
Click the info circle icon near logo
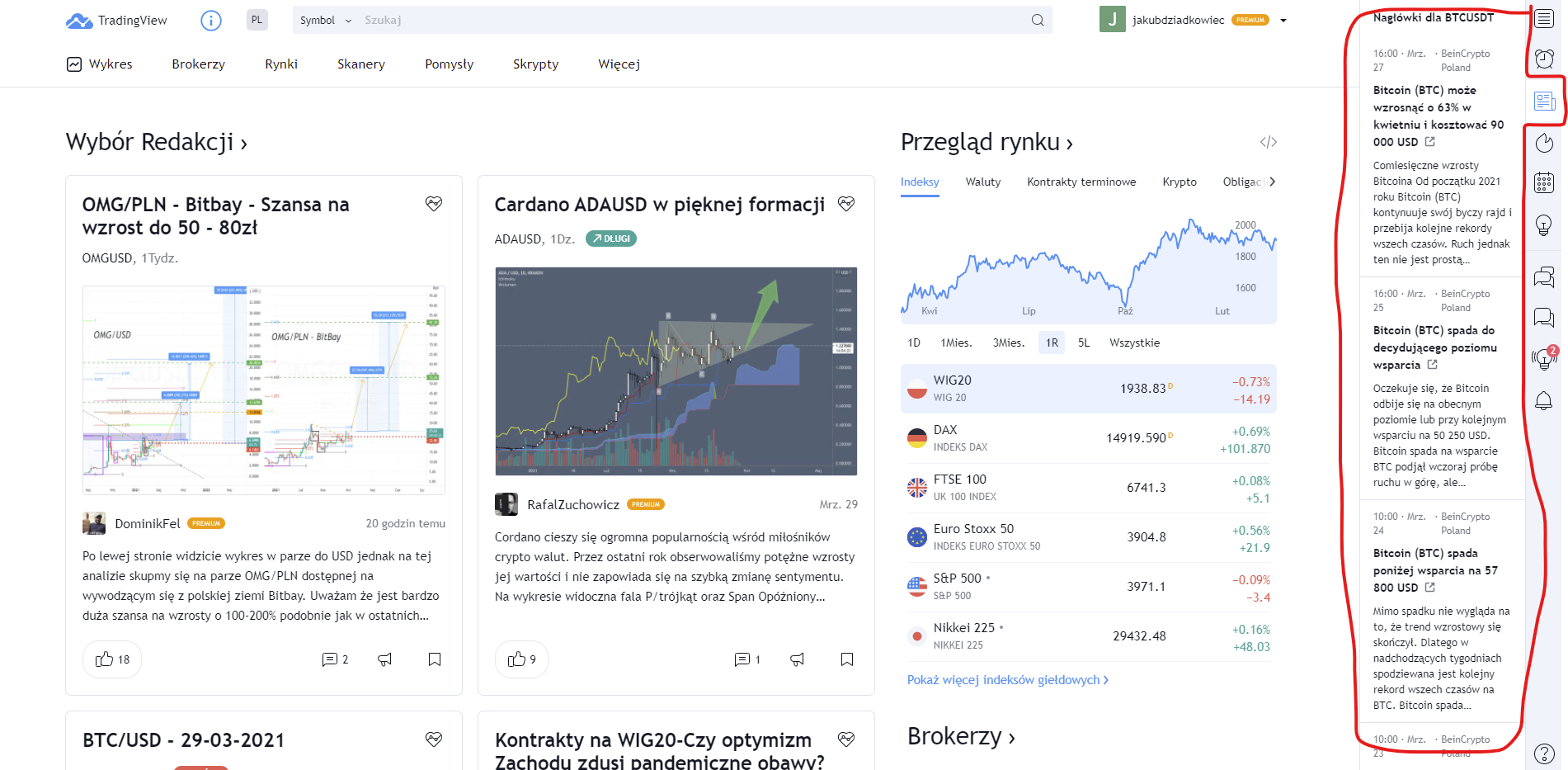(x=211, y=21)
